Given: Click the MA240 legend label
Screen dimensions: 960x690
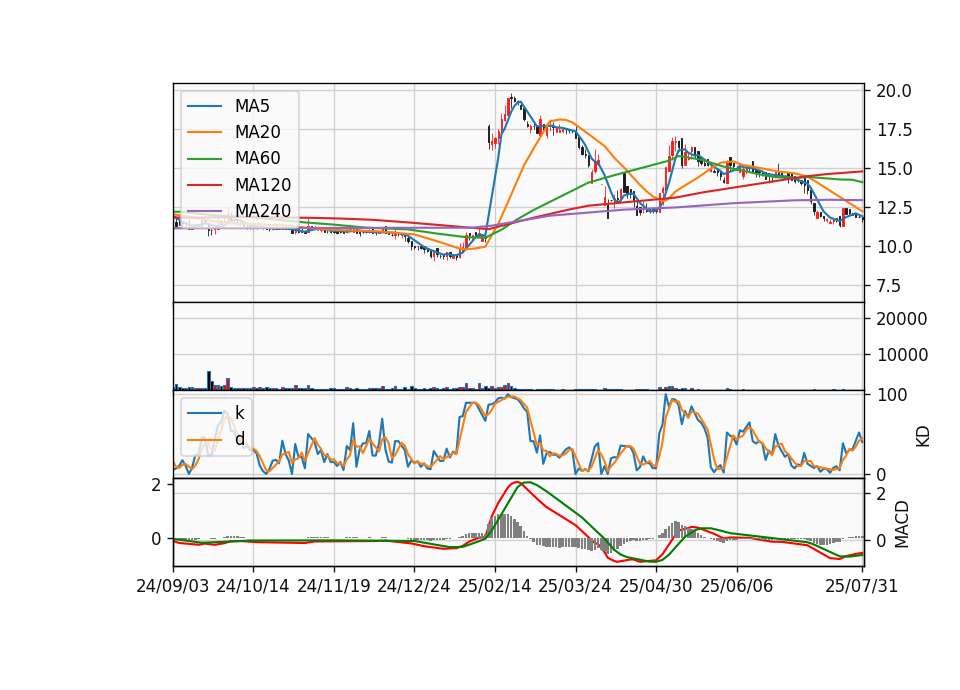Looking at the screenshot, I should pyautogui.click(x=263, y=211).
